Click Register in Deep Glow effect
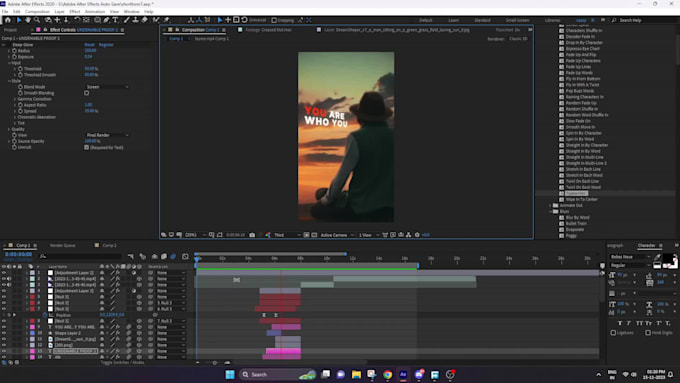Image resolution: width=680 pixels, height=383 pixels. (x=106, y=44)
